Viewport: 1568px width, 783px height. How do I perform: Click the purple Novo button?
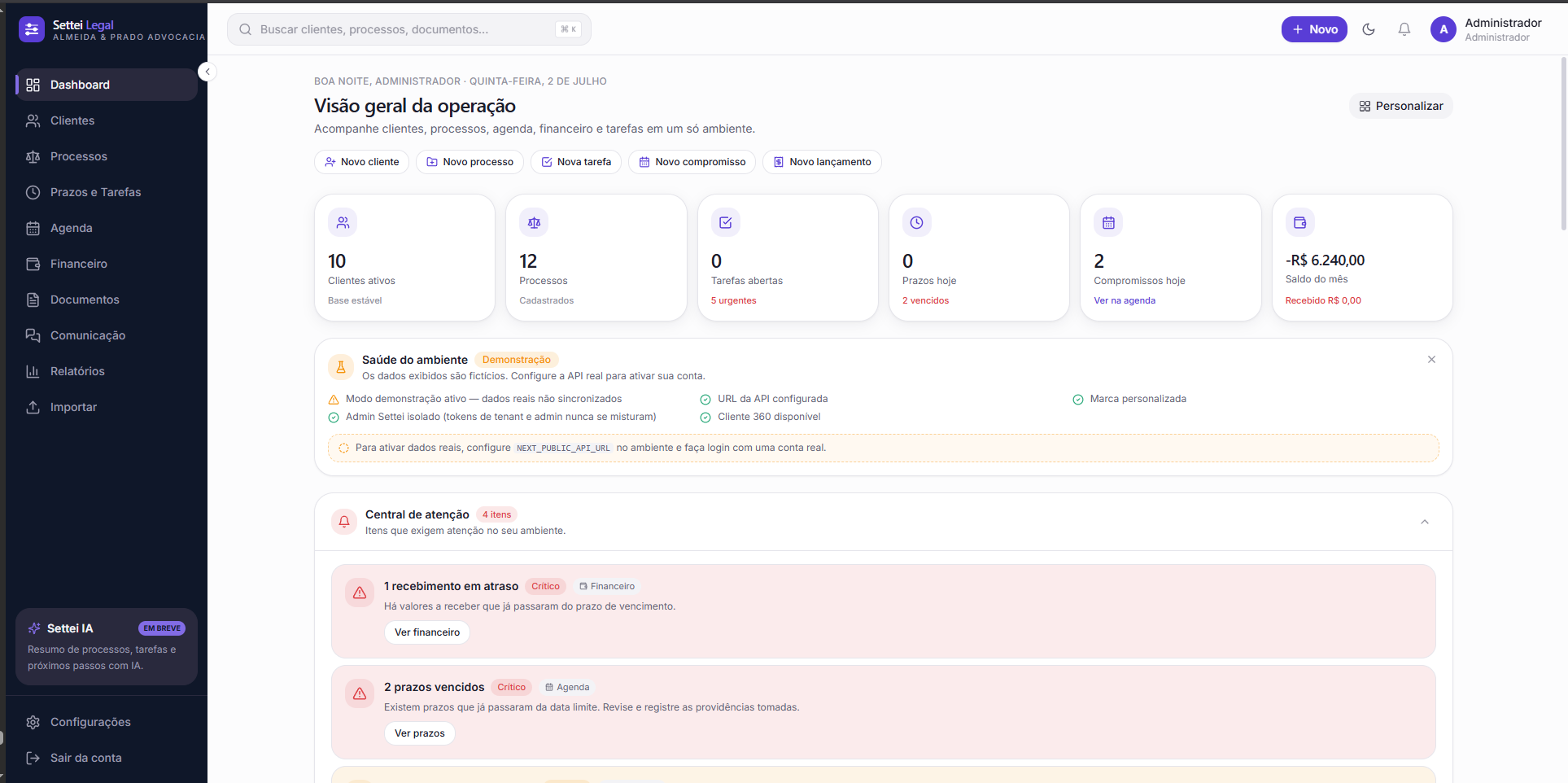click(1314, 29)
